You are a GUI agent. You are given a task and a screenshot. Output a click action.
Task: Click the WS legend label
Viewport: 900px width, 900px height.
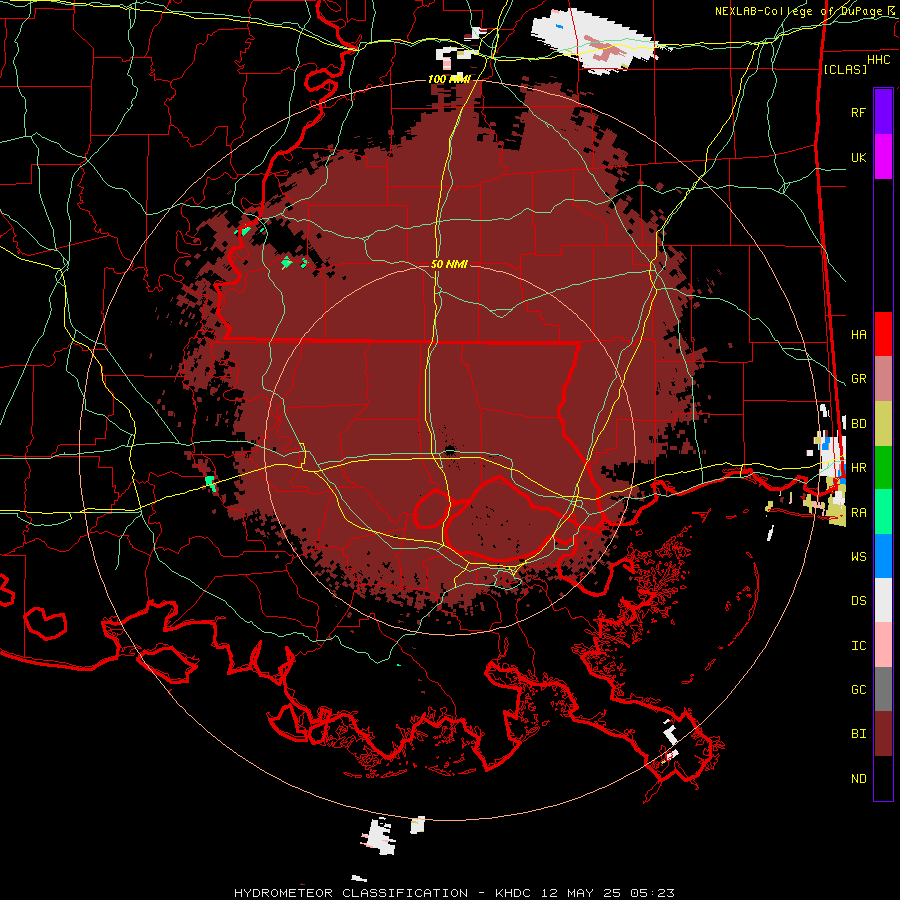858,556
